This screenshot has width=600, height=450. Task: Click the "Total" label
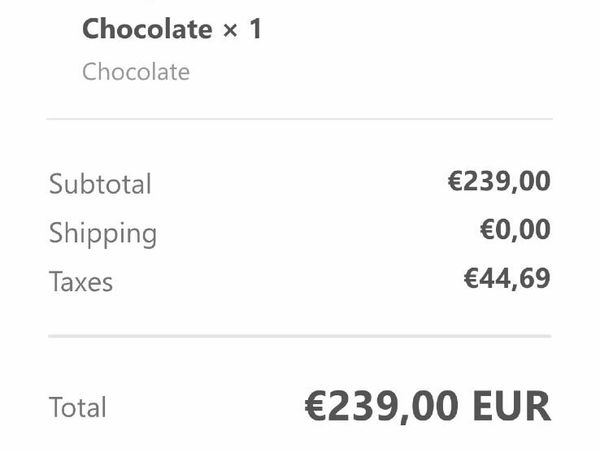tap(78, 408)
